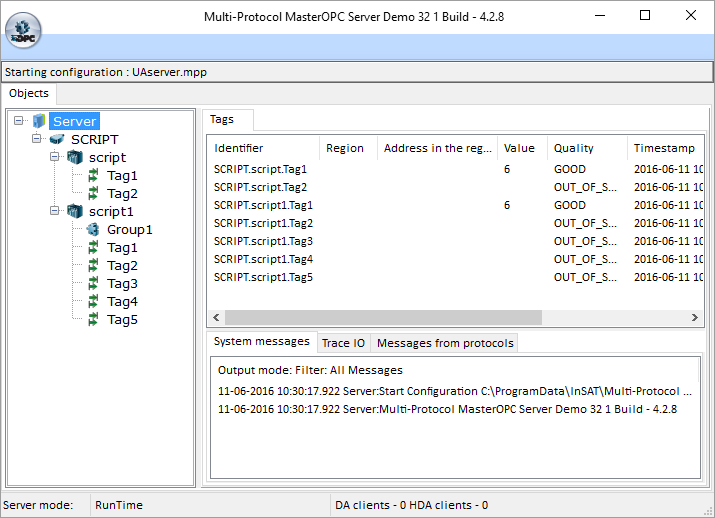
Task: Close the MasterOPC Server window
Action: (x=691, y=16)
